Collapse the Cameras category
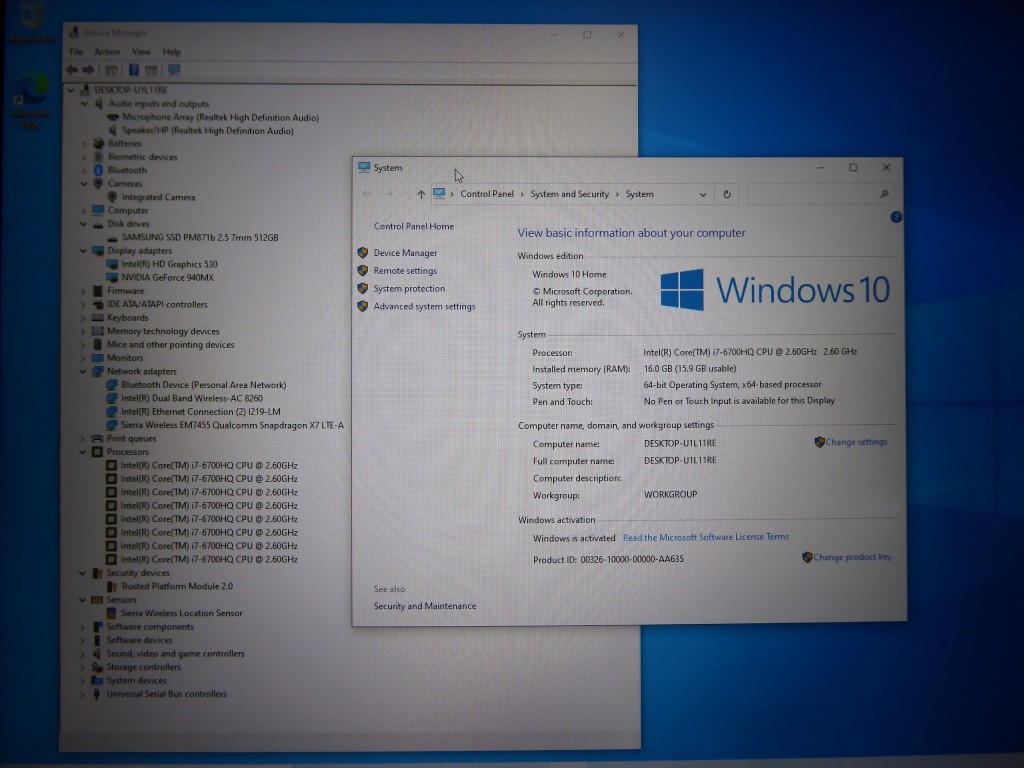 [x=84, y=184]
